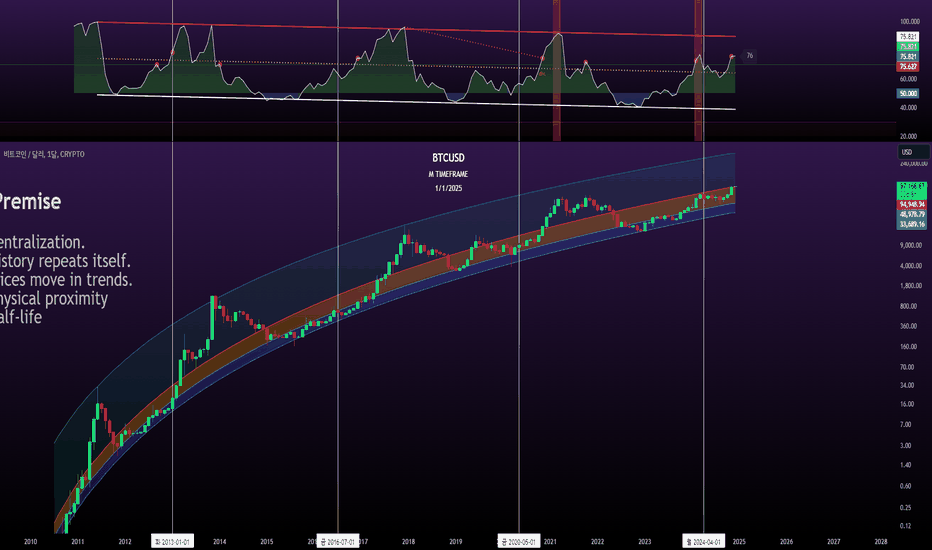Select the 2020-05-01 date marker
Screen dimensions: 932x550
click(519, 542)
